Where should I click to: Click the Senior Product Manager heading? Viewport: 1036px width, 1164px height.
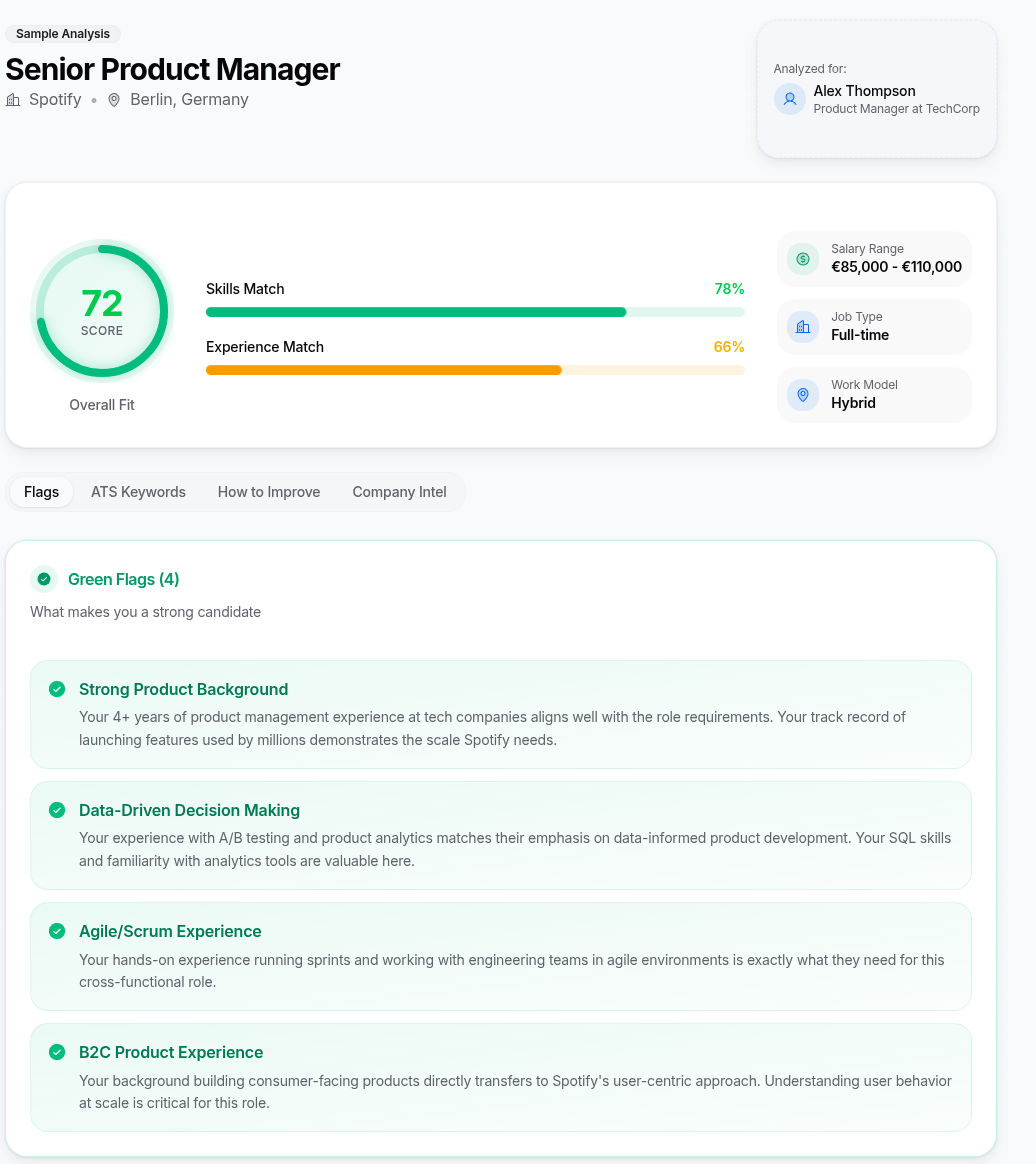pos(172,69)
